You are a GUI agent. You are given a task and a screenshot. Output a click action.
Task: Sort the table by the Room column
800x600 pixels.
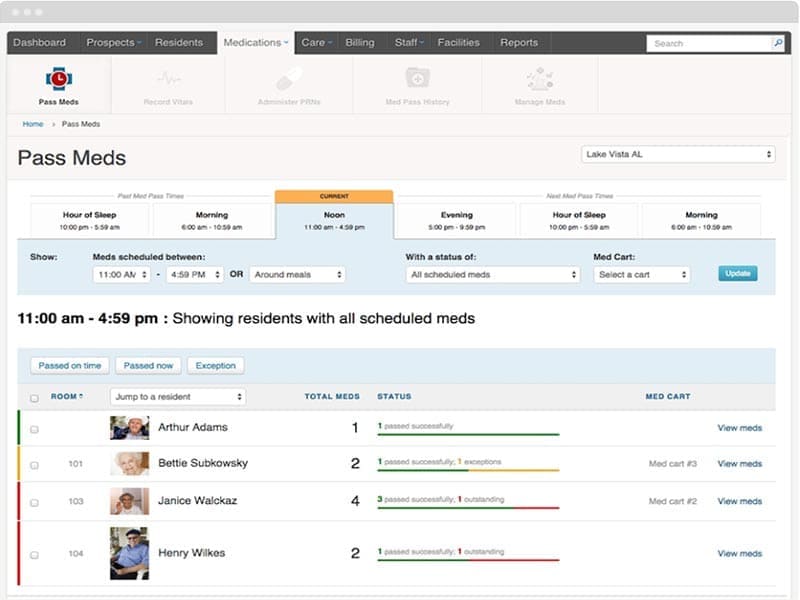point(67,396)
